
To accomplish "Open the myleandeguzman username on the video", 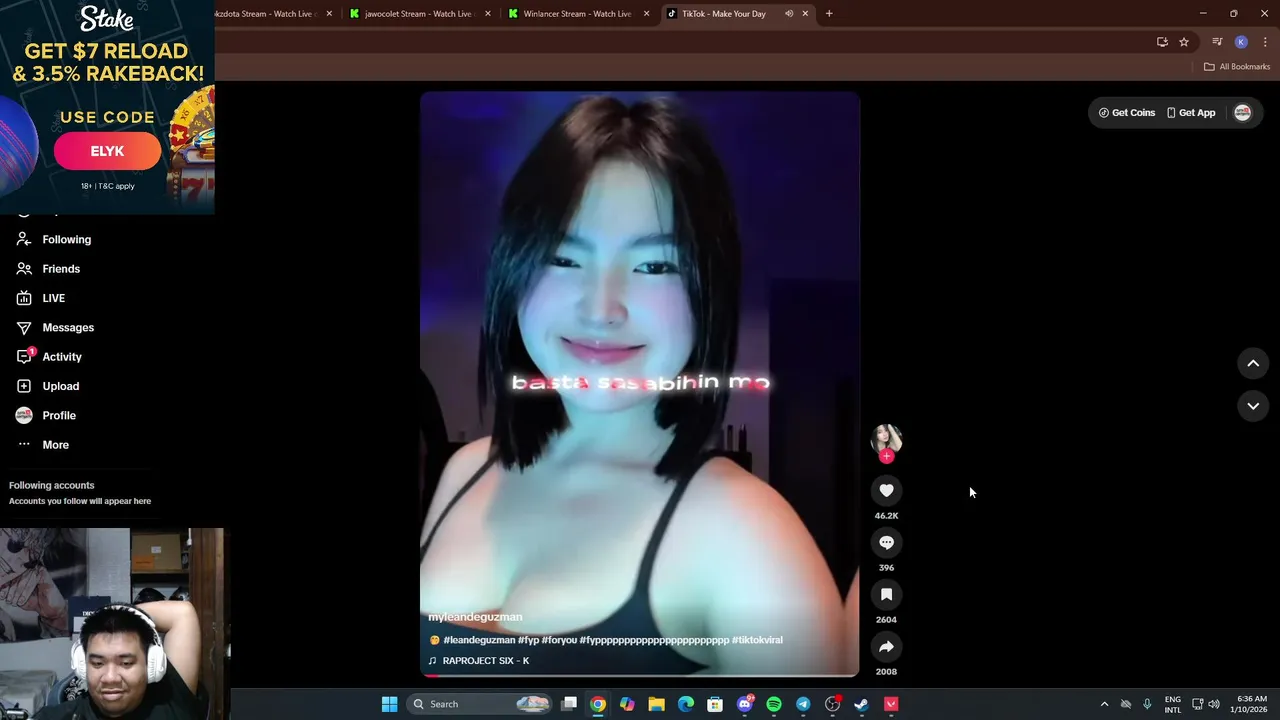I will [475, 617].
